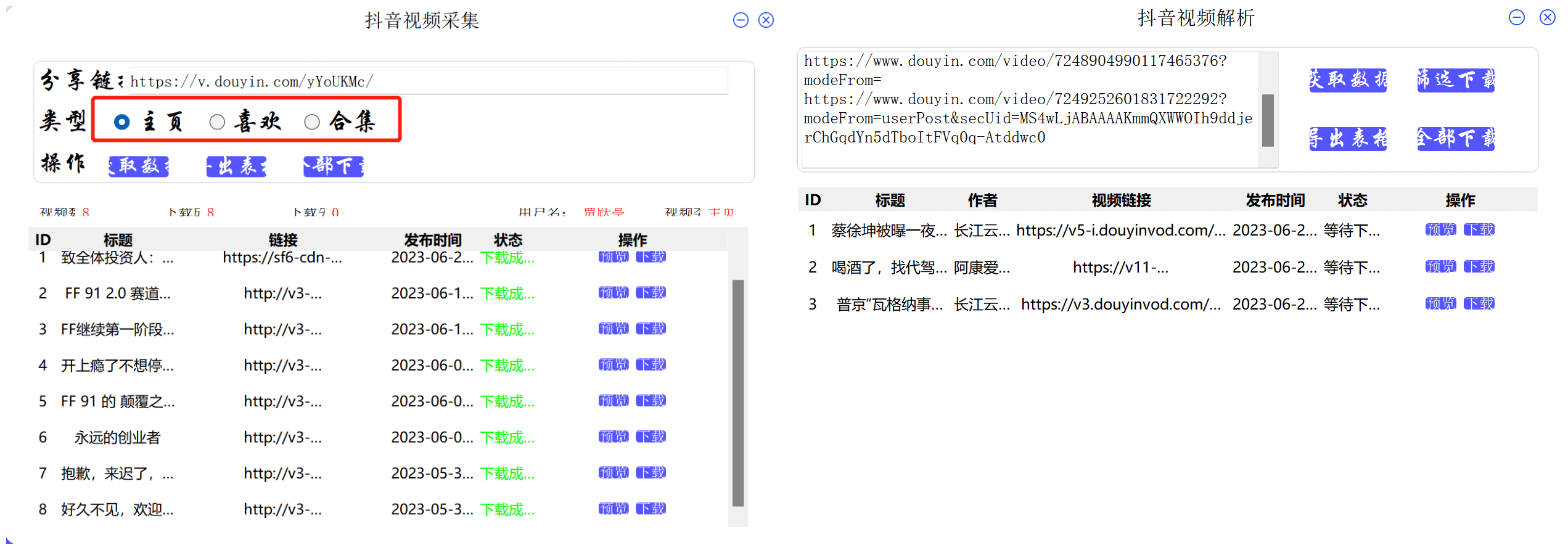The image size is (1568, 550).
Task: Download the 致全体投资人 video
Action: (x=651, y=257)
